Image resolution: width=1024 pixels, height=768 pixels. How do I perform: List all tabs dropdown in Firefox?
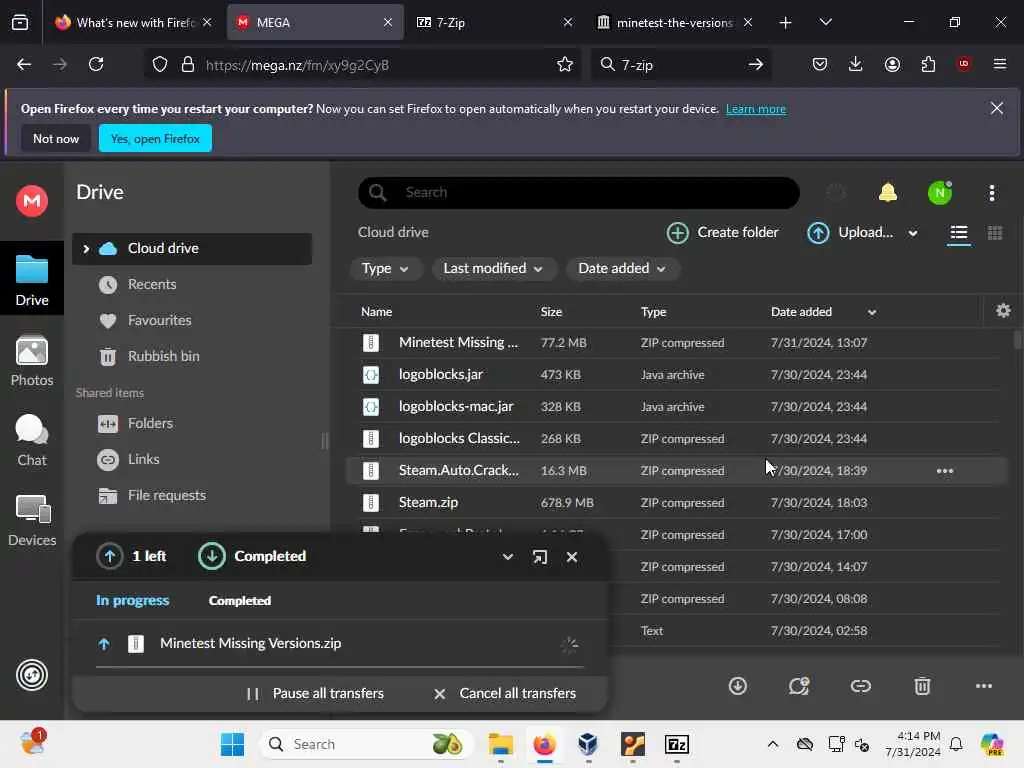(825, 22)
